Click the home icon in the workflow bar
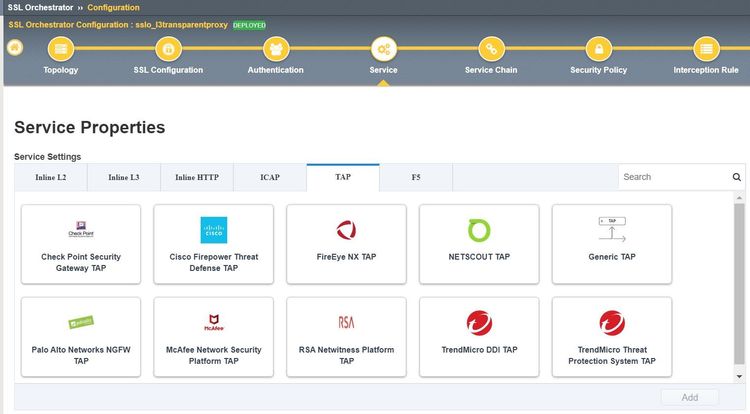The width and height of the screenshot is (750, 414). (x=15, y=47)
